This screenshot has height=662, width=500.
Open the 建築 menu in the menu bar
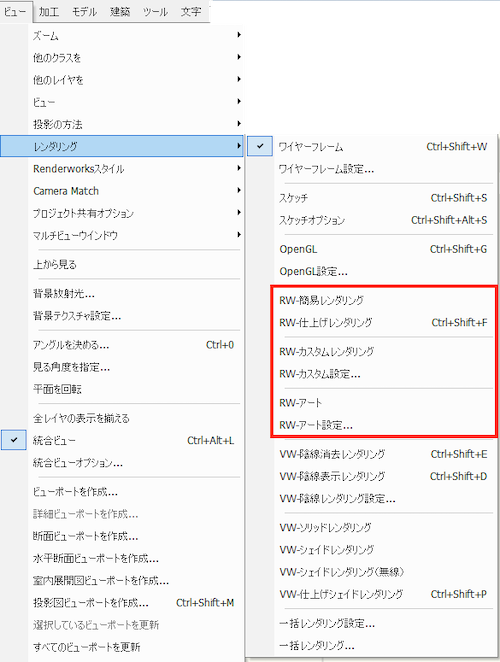click(120, 11)
